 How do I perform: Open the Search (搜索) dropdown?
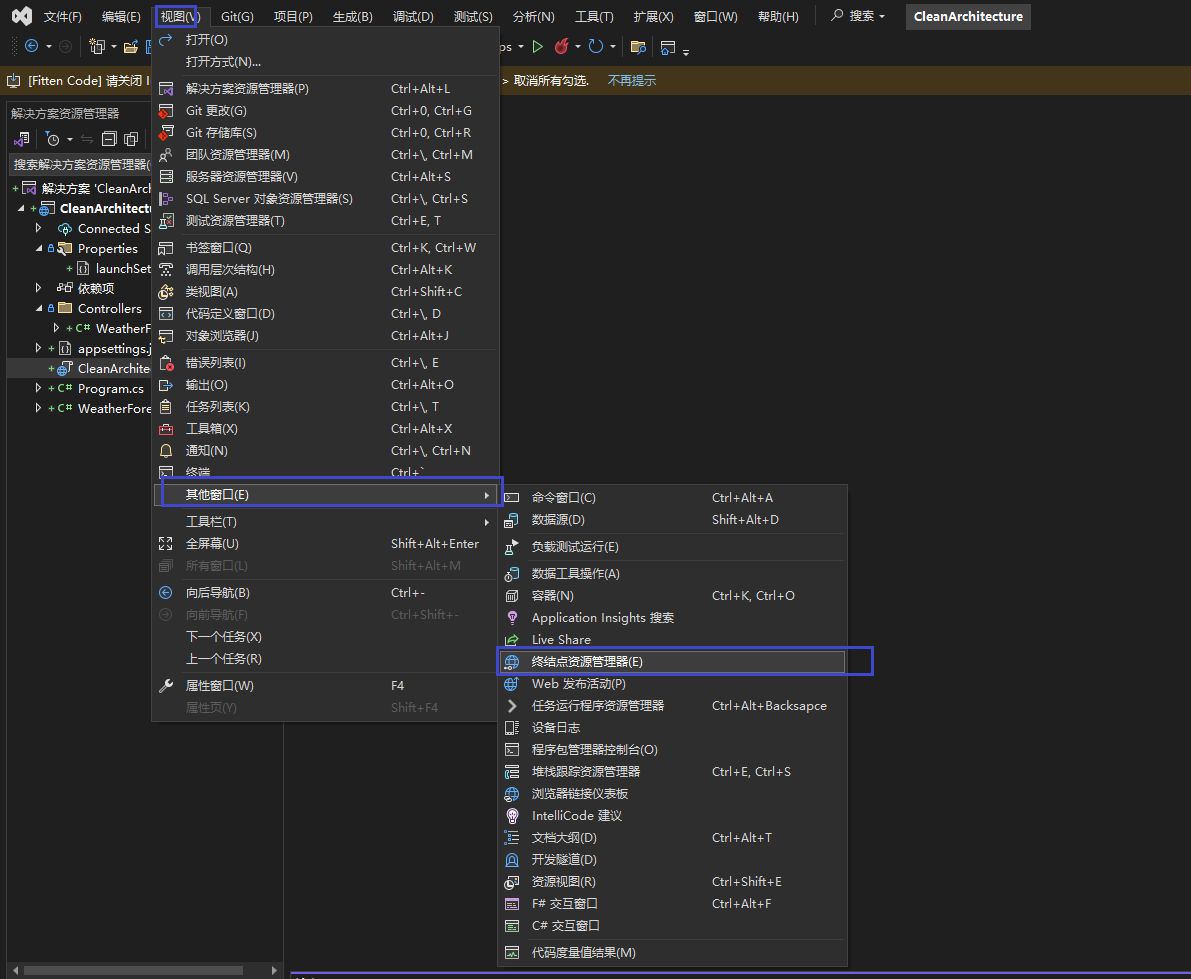pos(858,16)
